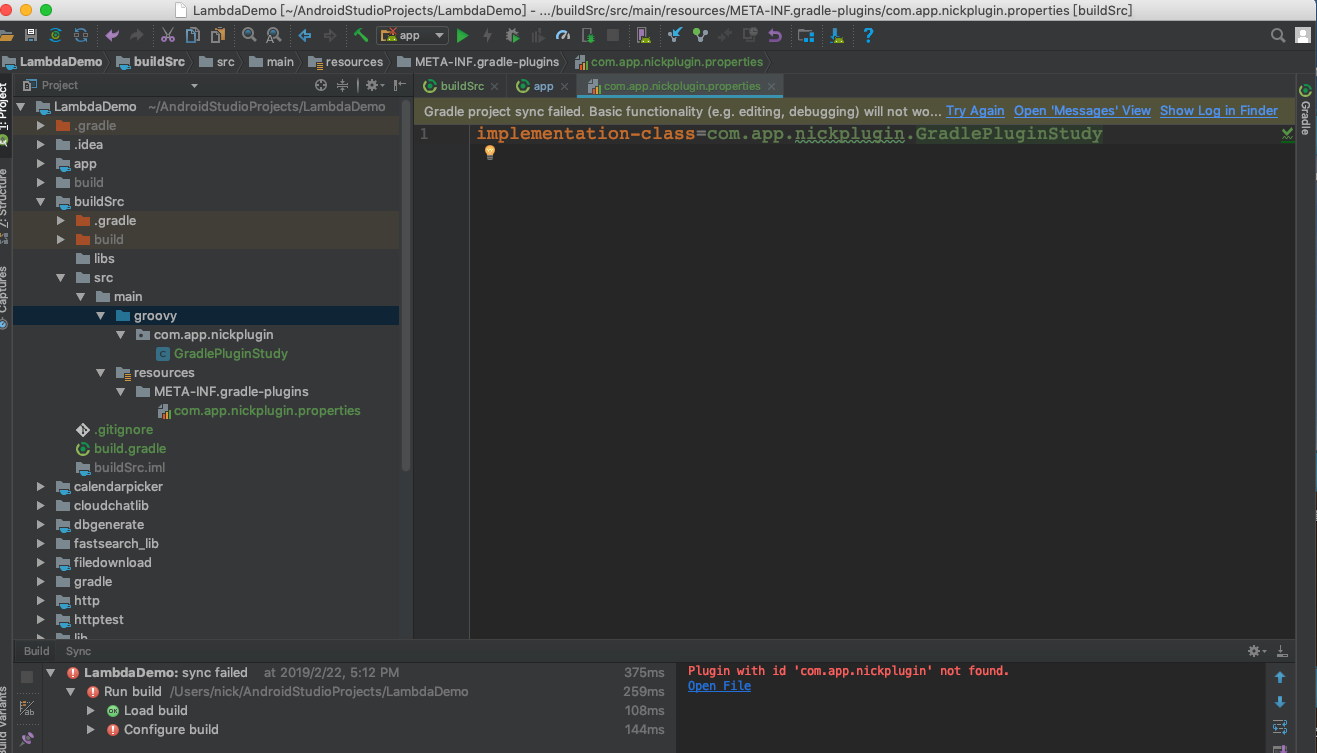
Task: Click the down arrow in Build output
Action: click(1280, 702)
